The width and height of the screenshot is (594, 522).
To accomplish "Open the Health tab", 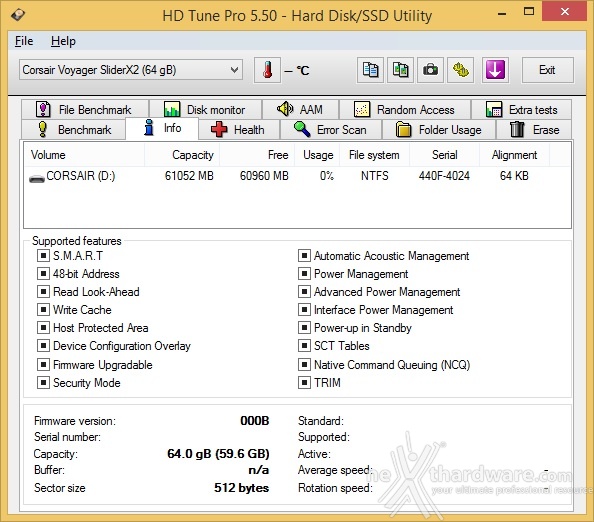I will (x=239, y=130).
